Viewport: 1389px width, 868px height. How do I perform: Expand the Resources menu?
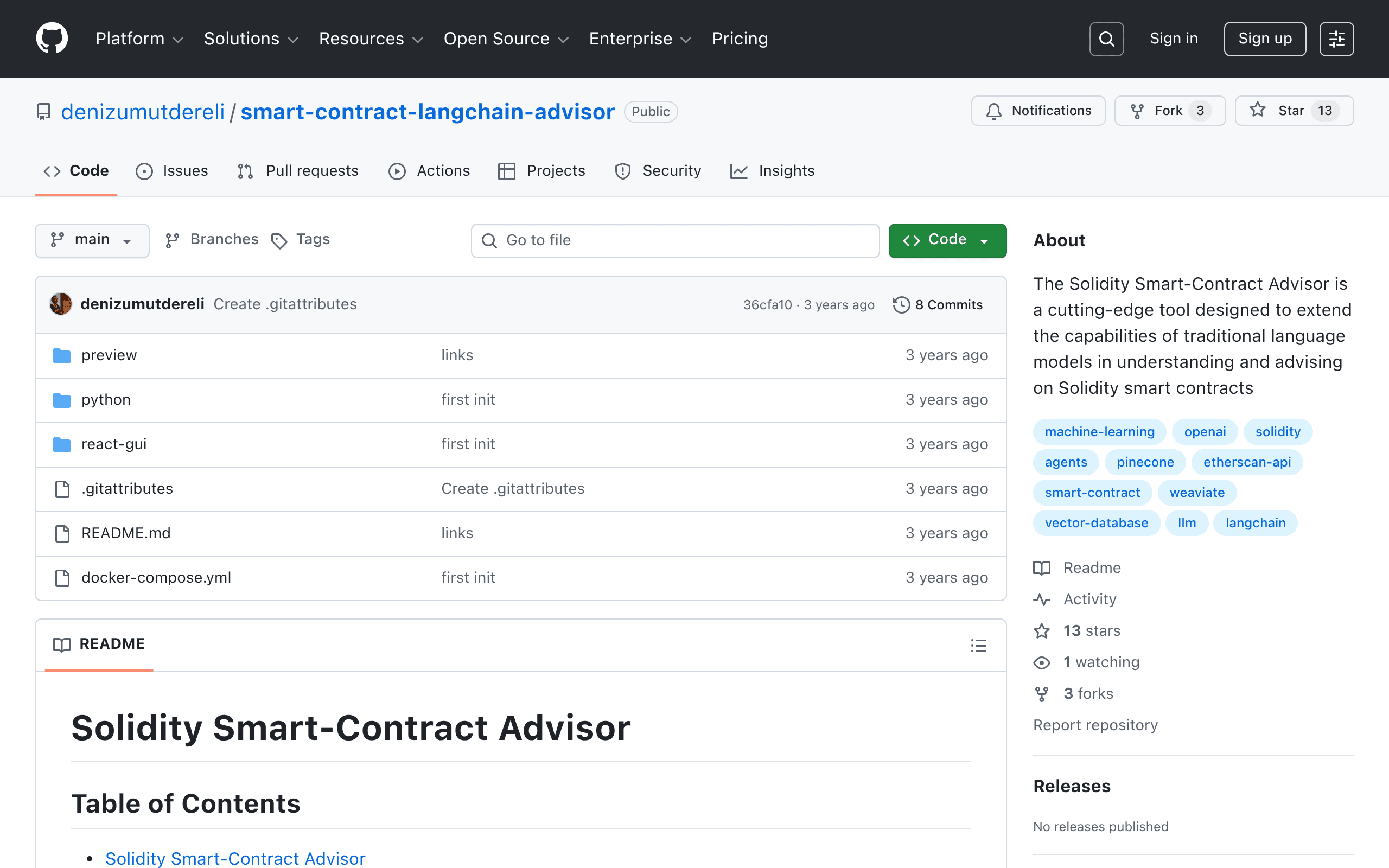click(371, 39)
